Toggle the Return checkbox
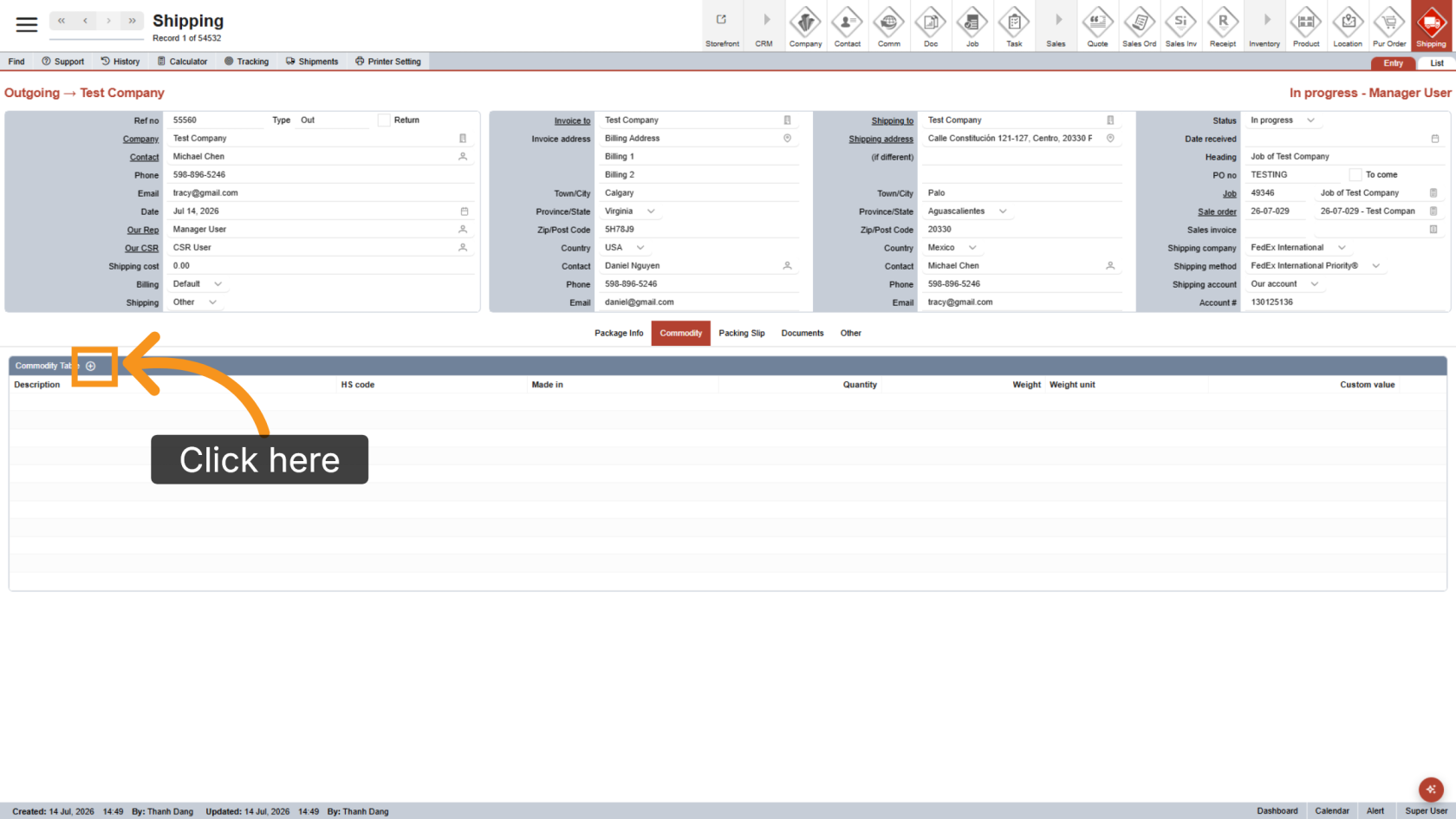Screen dimensions: 1456x819 384,120
